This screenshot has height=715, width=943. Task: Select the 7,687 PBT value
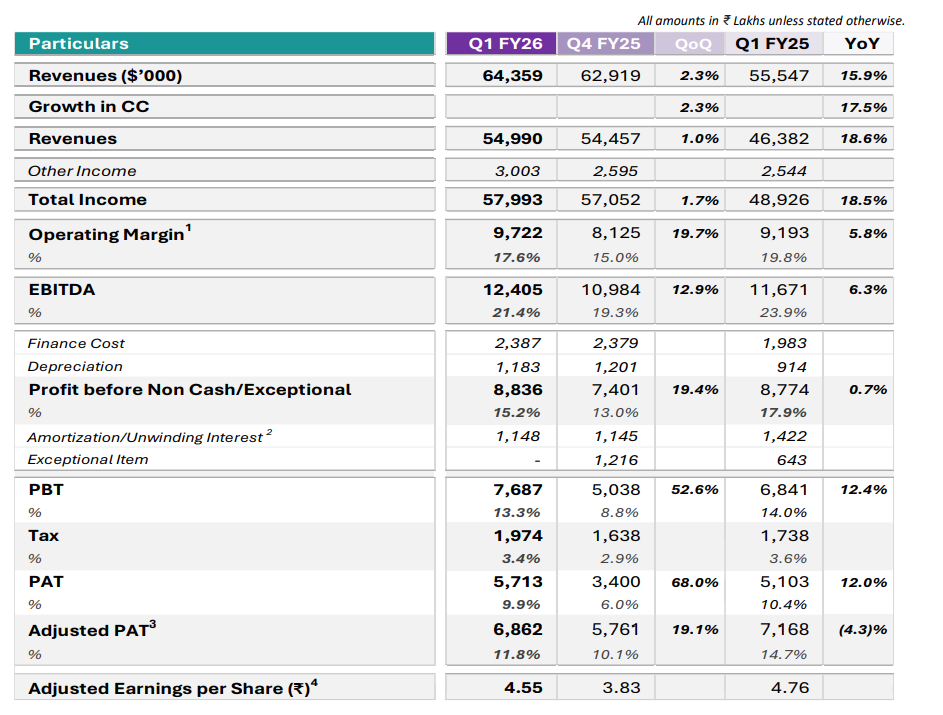click(518, 489)
